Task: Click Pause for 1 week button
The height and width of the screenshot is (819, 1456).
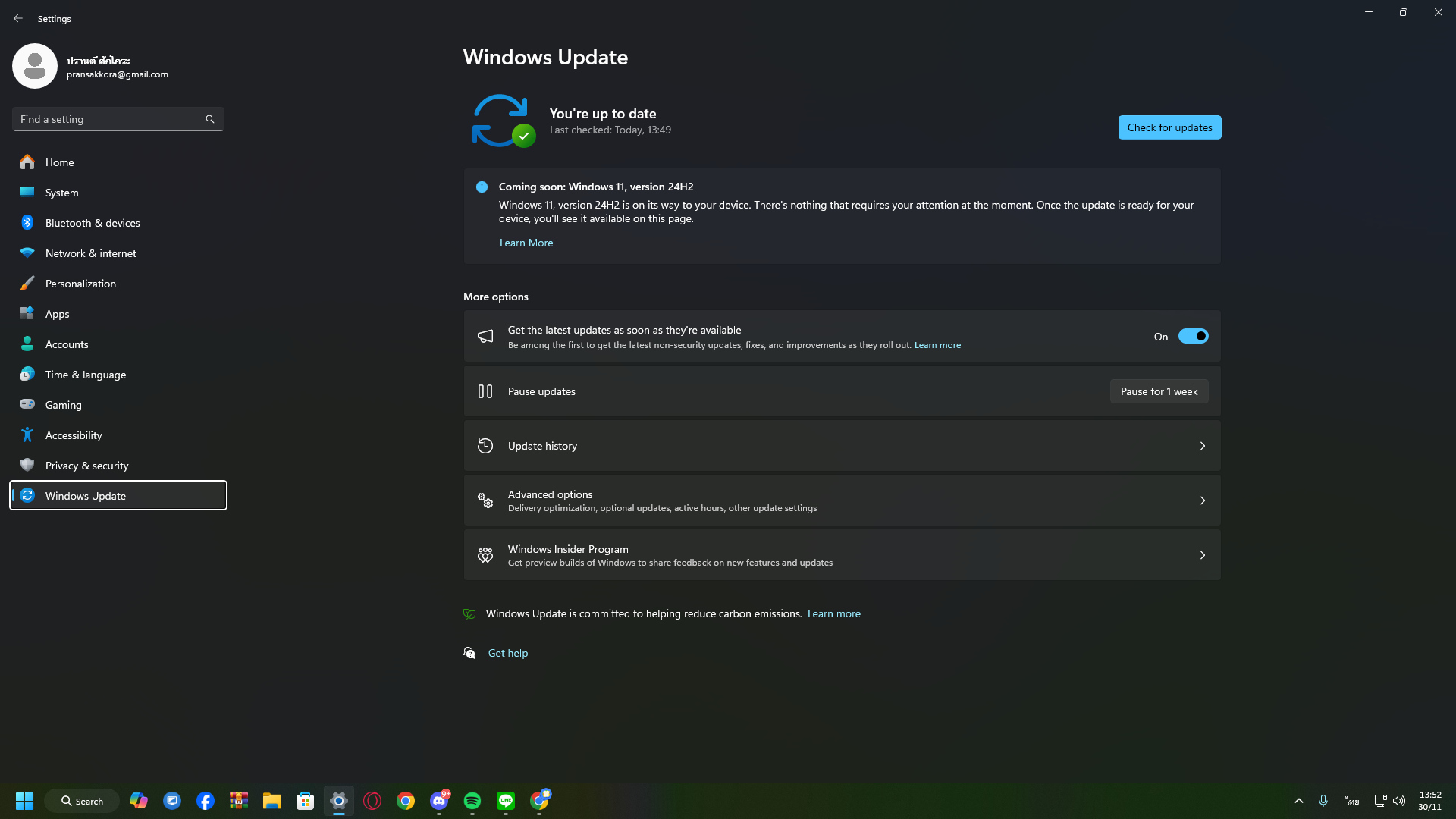Action: pyautogui.click(x=1159, y=391)
